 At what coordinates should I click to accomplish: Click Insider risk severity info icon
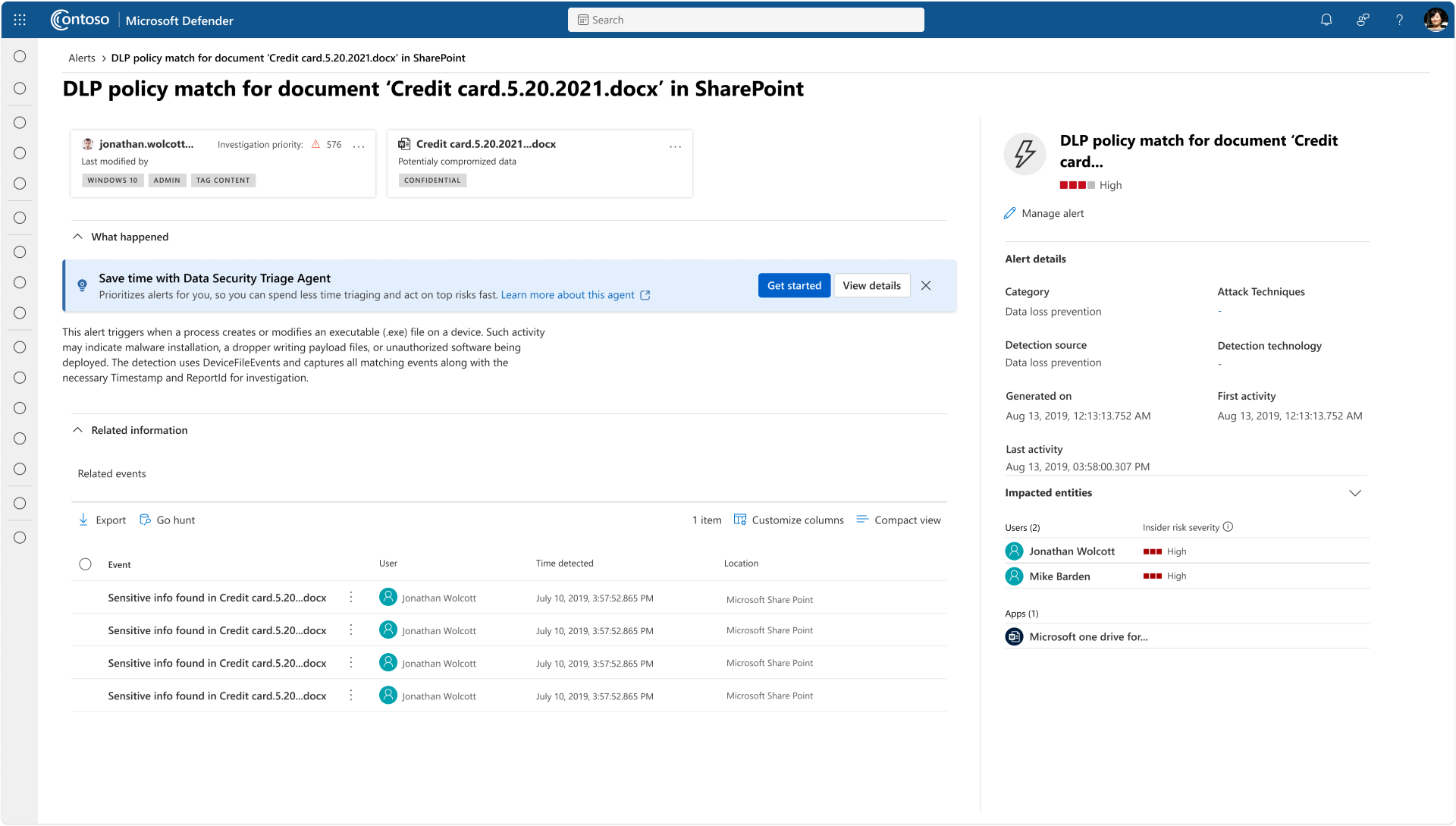tap(1228, 527)
